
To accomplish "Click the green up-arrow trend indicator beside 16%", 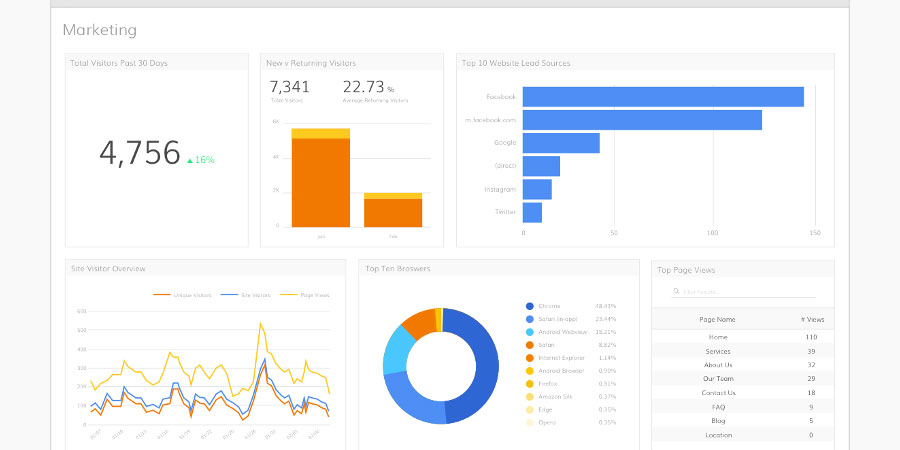I will (x=190, y=160).
